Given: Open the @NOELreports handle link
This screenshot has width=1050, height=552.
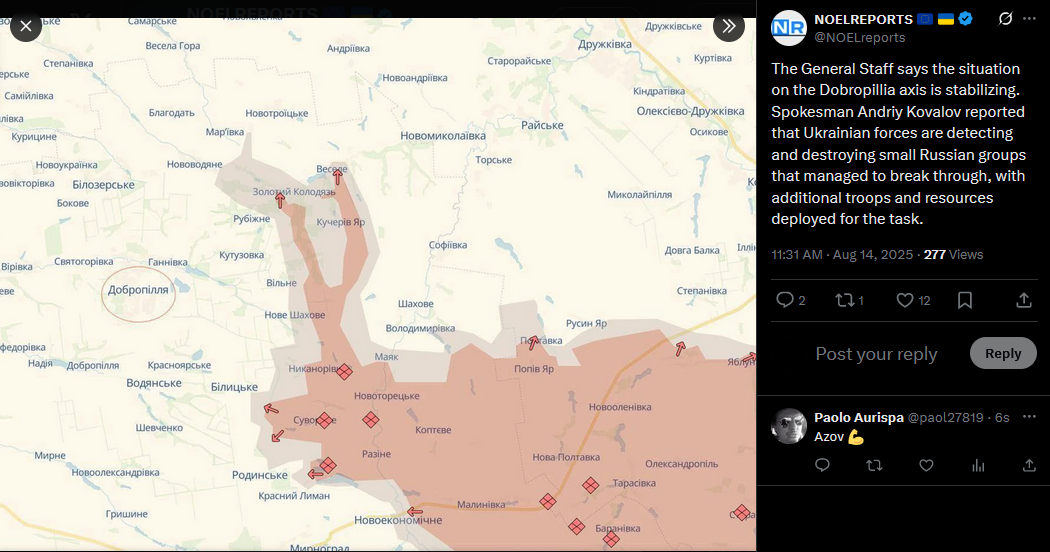Looking at the screenshot, I should click(859, 38).
